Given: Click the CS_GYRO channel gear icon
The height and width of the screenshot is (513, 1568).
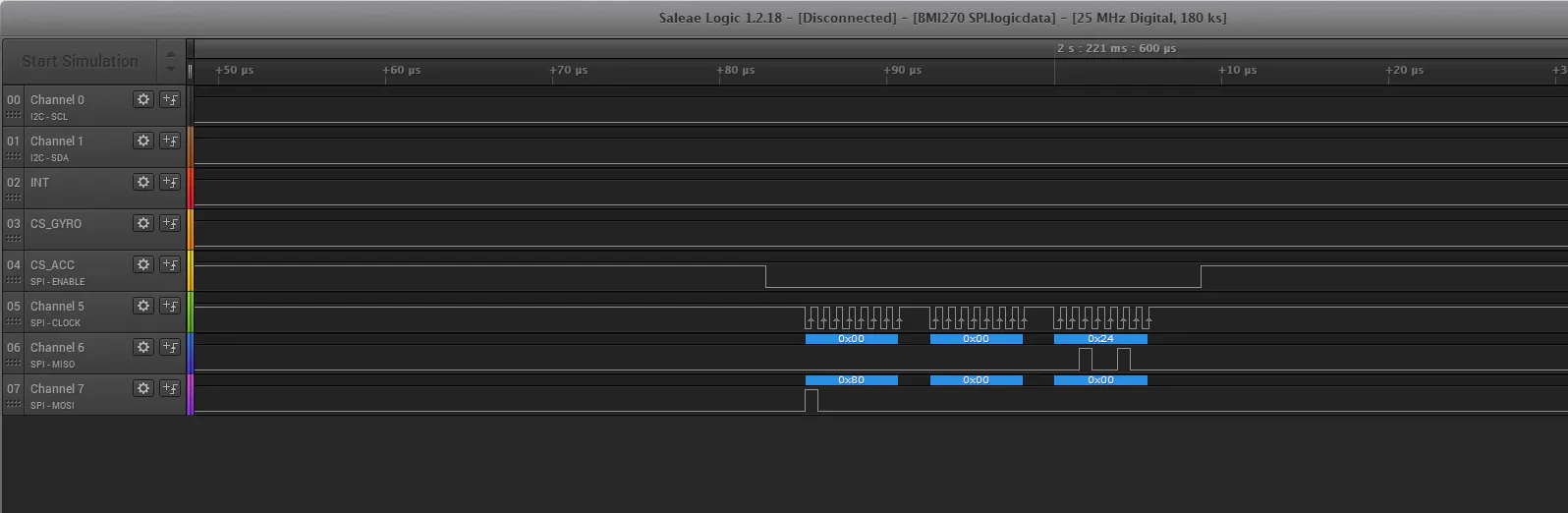Looking at the screenshot, I should (x=143, y=223).
